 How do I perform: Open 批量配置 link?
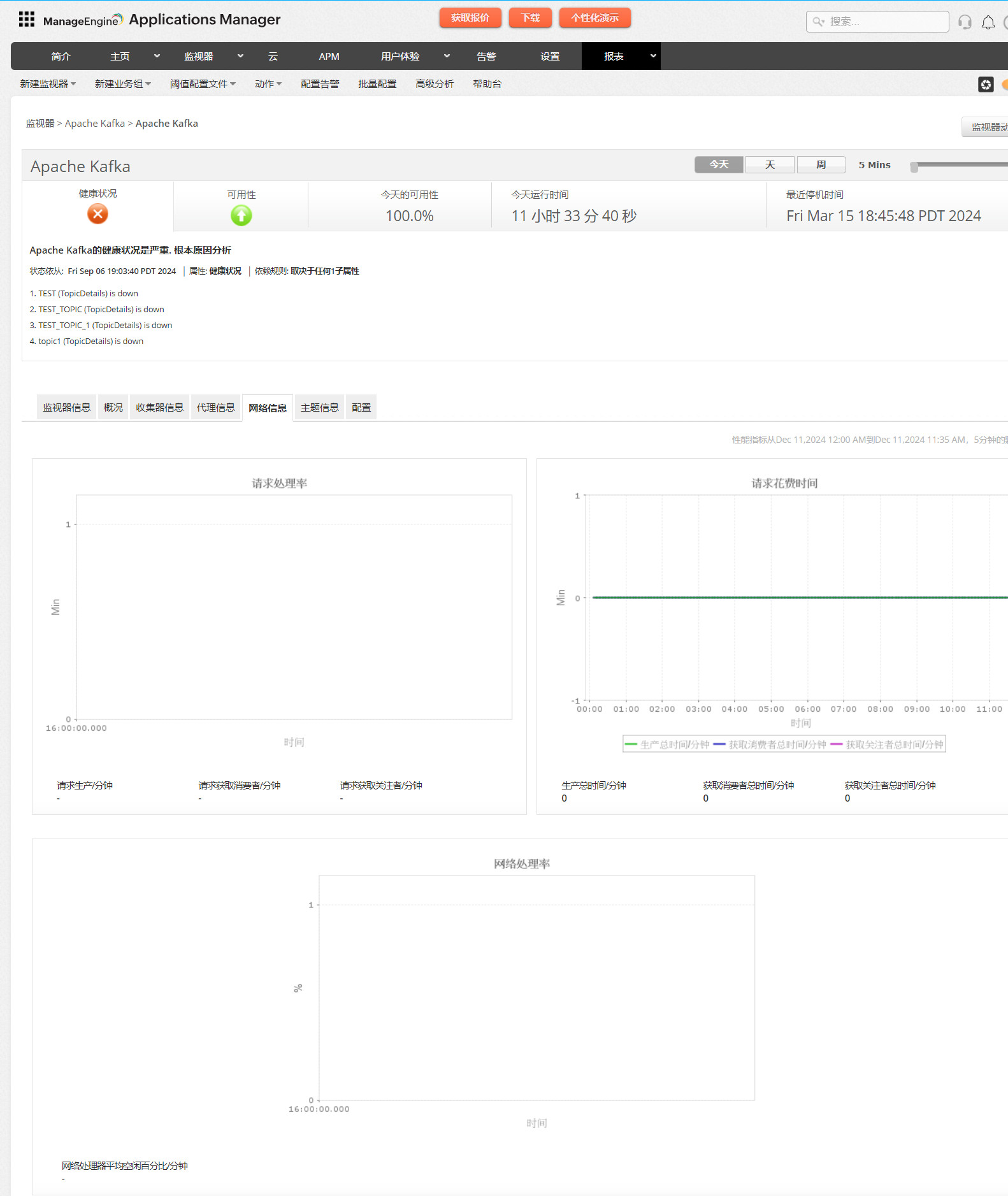tap(377, 84)
